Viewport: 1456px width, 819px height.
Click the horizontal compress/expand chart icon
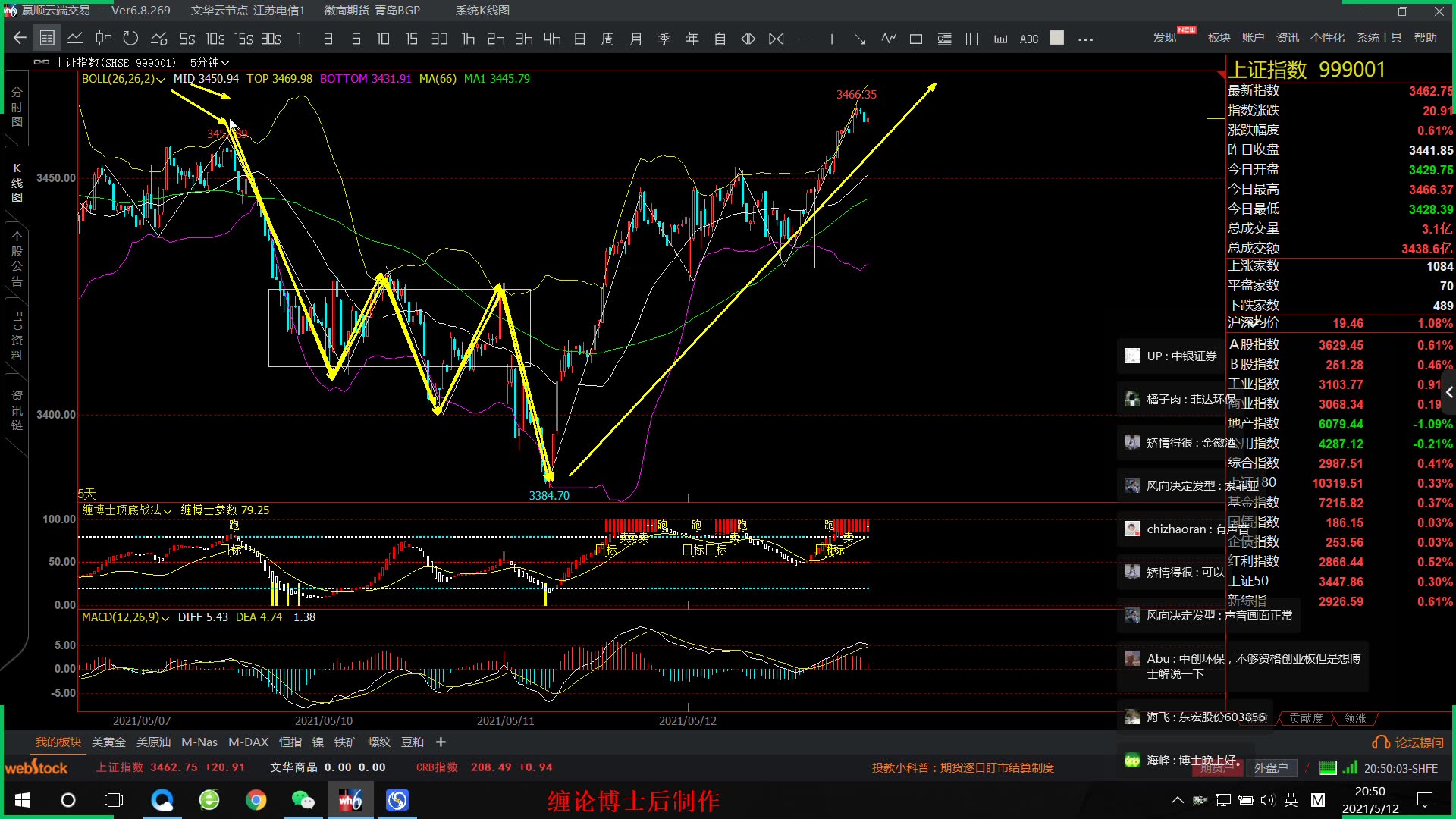(x=748, y=38)
